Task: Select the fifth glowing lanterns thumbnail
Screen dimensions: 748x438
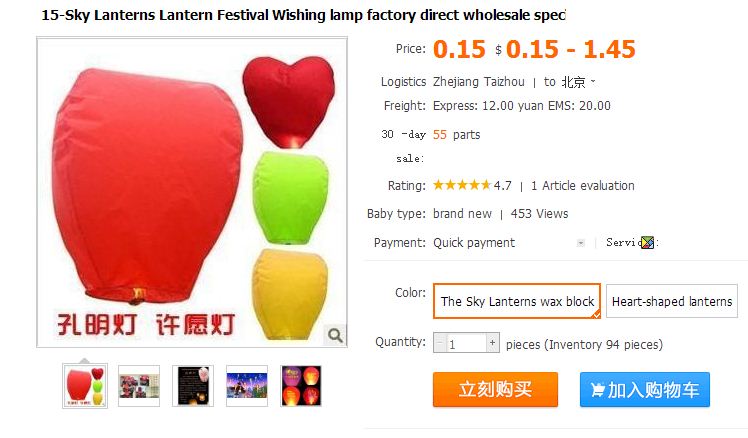Action: click(x=301, y=386)
